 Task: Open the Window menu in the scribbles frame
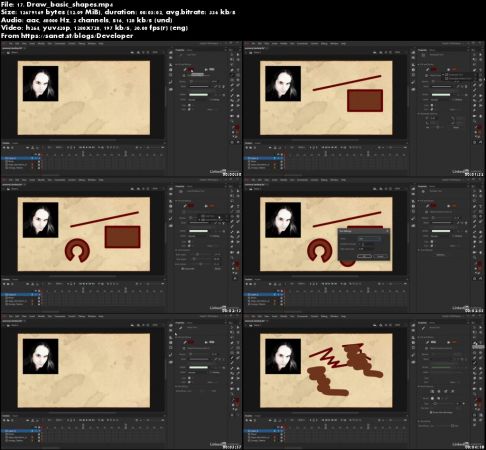point(334,316)
